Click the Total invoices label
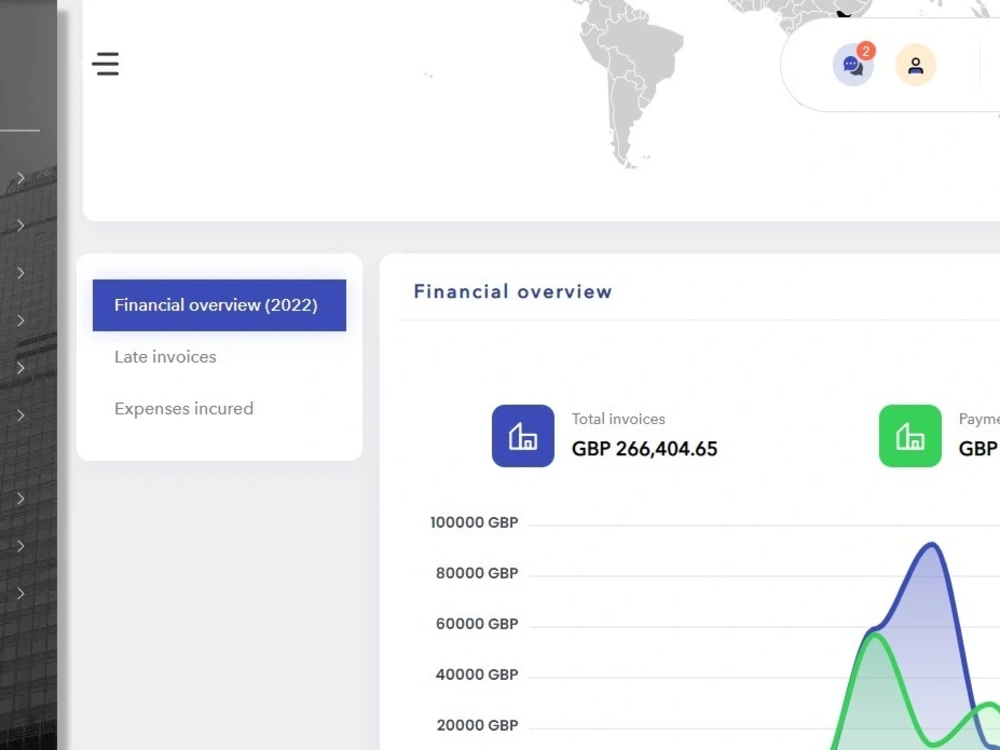 point(618,419)
